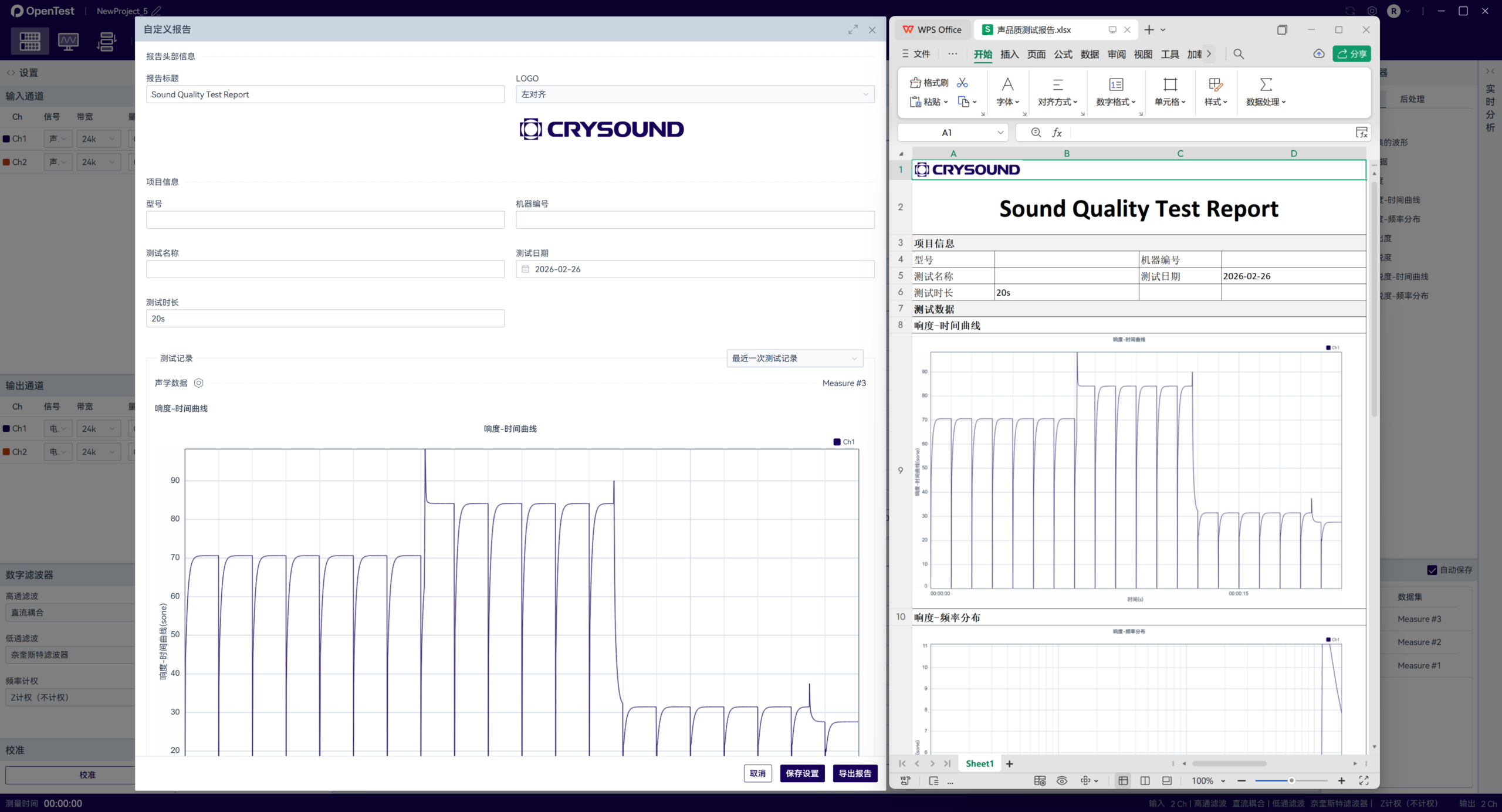Open the 公式 ribbon tab

(1063, 54)
